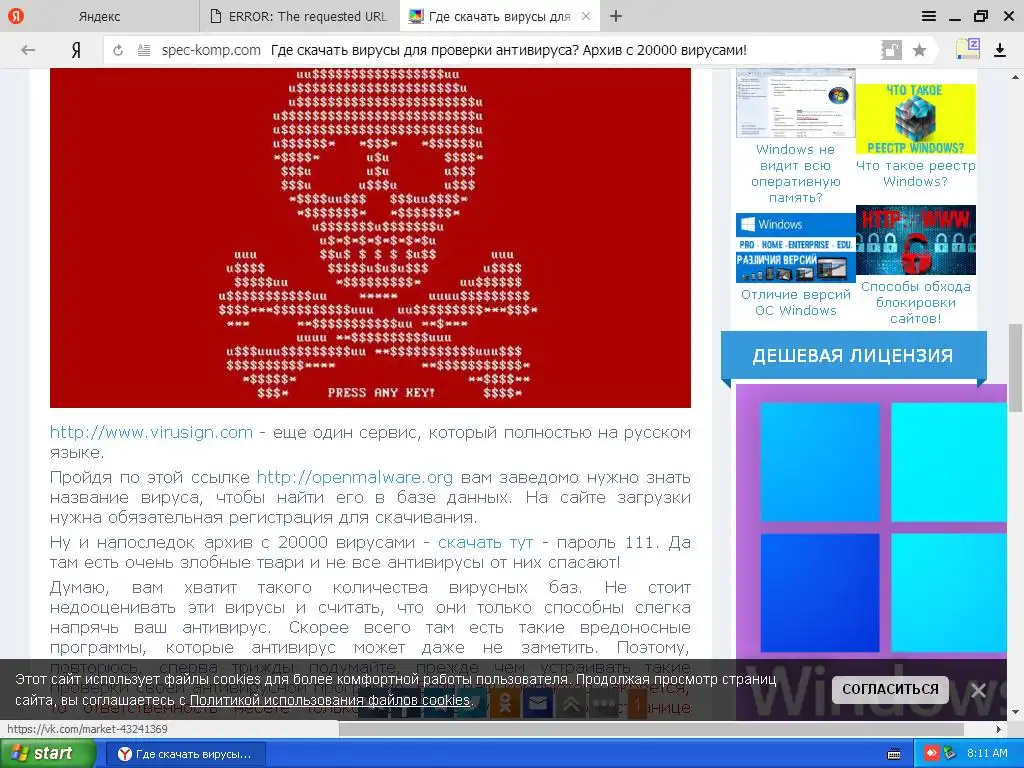
Task: Open the Отличие версий ОС Windows link
Action: click(x=795, y=303)
